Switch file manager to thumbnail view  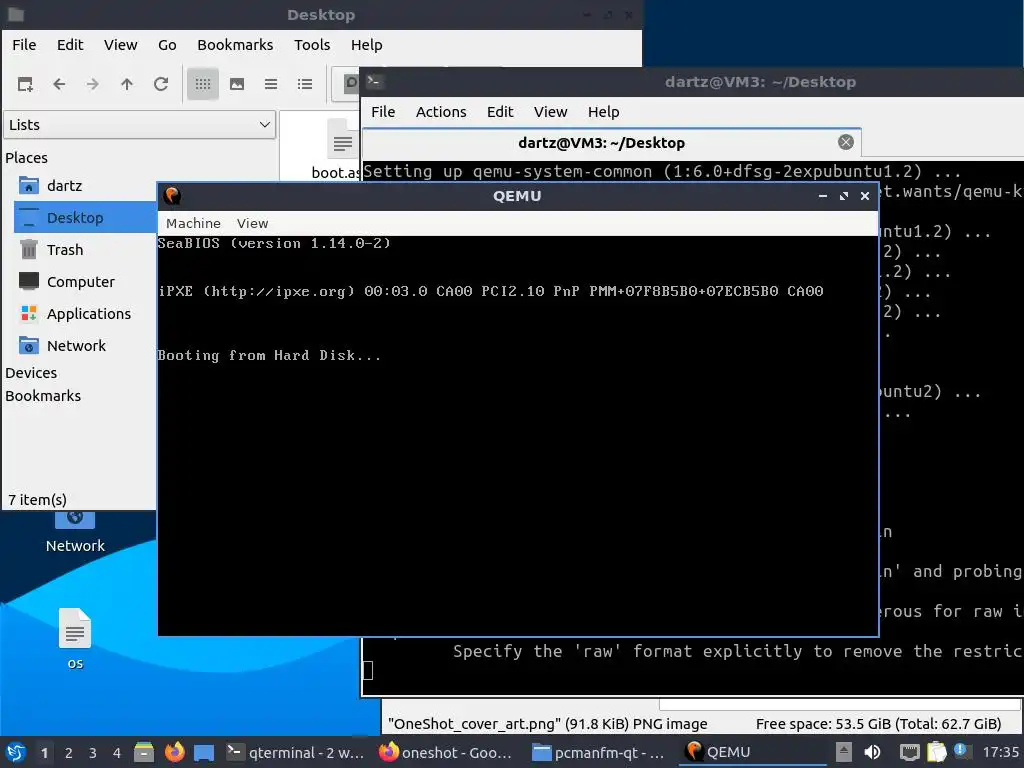tap(237, 84)
